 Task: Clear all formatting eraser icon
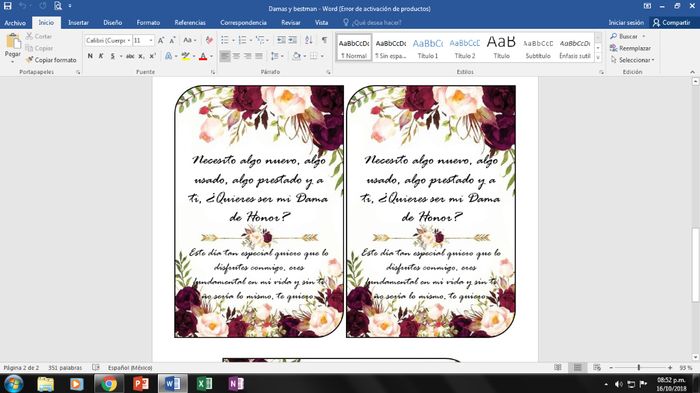[208, 40]
